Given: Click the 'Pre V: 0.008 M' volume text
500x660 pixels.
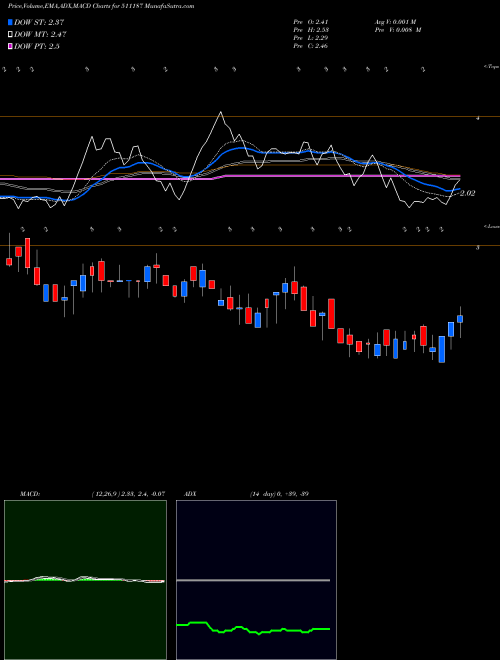Looking at the screenshot, I should coord(398,30).
